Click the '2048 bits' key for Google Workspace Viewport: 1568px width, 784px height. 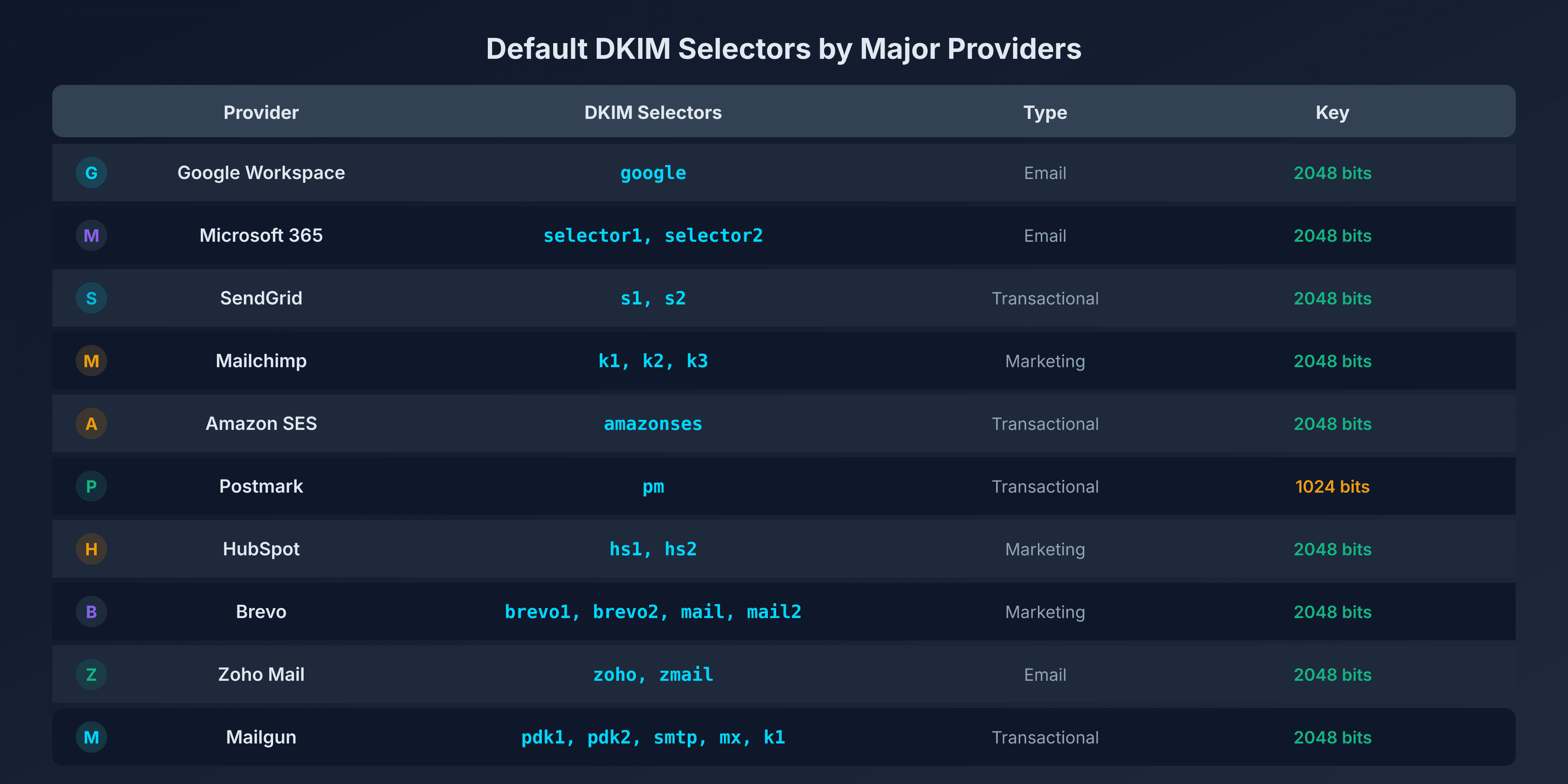(1332, 173)
